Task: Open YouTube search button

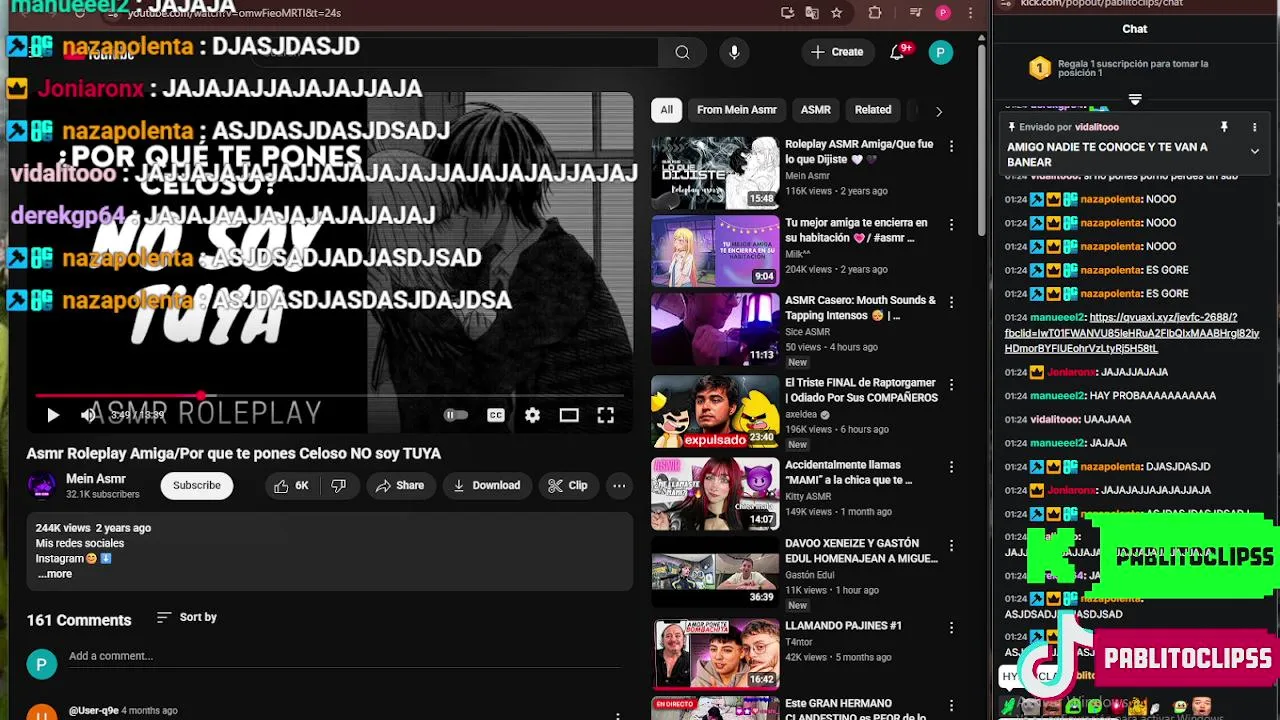Action: coord(682,52)
